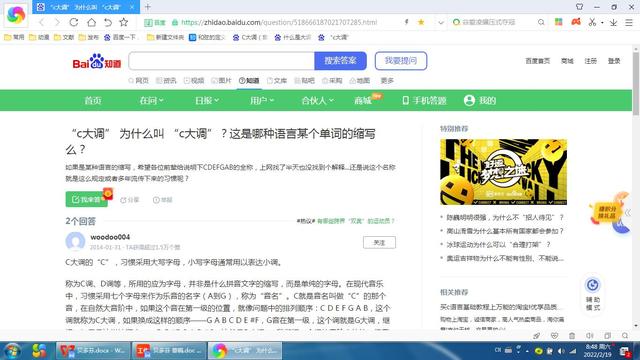Viewport: 640px width, 360px height.
Task: Open the '新建文件夹' bookmarks folder
Action: (166, 37)
